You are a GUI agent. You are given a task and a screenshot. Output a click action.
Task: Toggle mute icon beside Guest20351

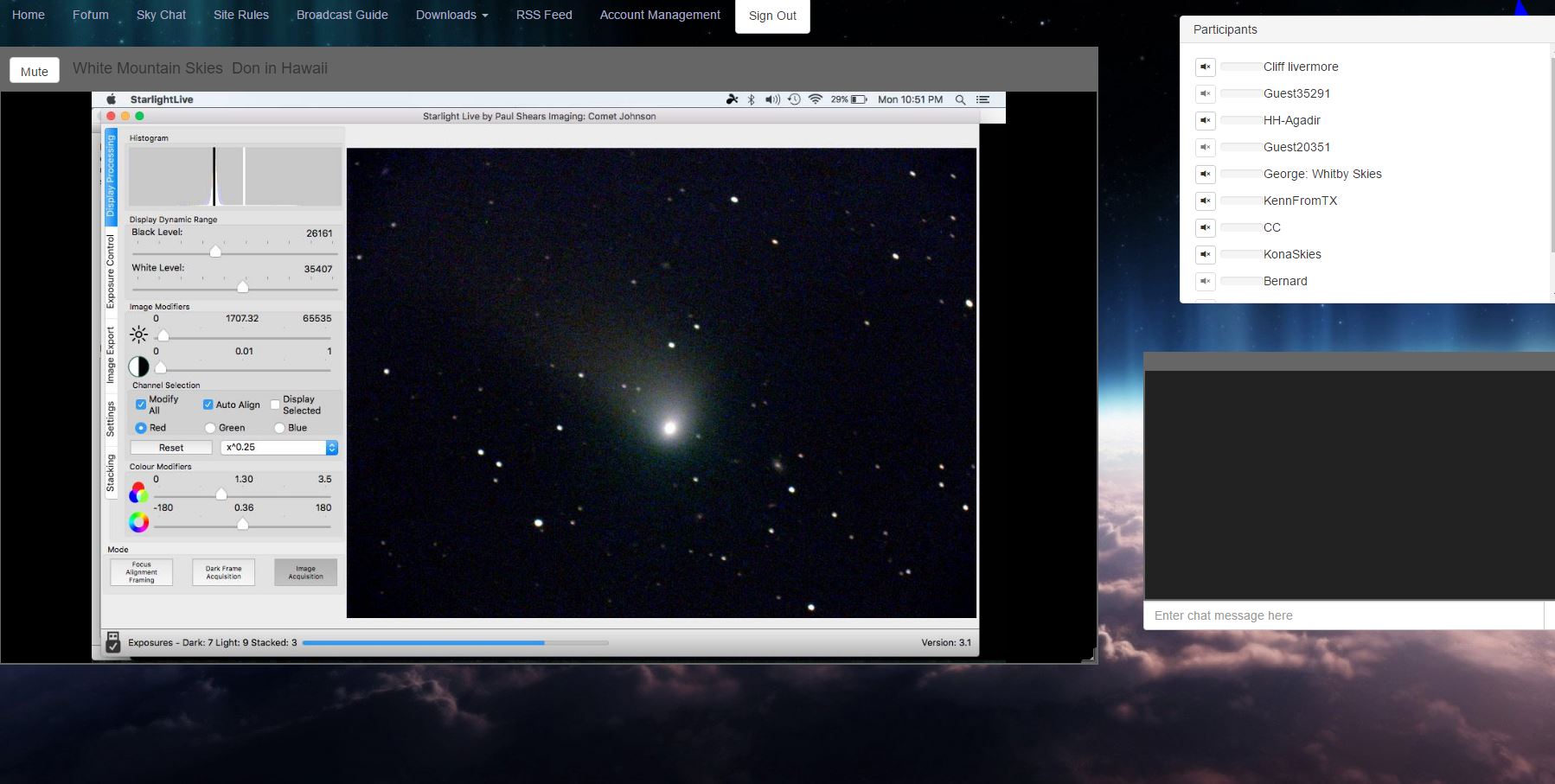pyautogui.click(x=1206, y=147)
